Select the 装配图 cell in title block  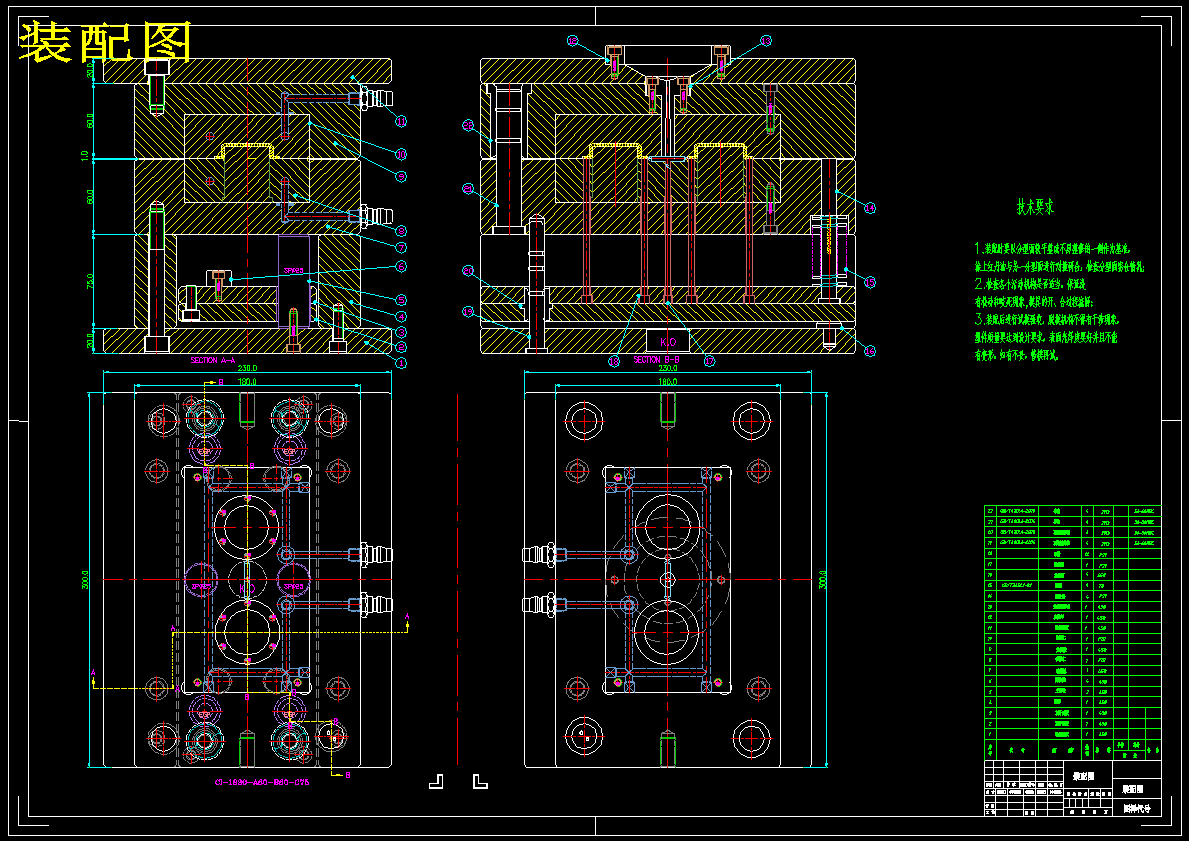tap(1087, 776)
